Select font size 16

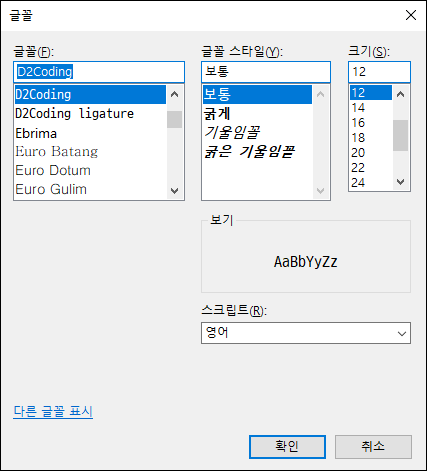pos(371,123)
